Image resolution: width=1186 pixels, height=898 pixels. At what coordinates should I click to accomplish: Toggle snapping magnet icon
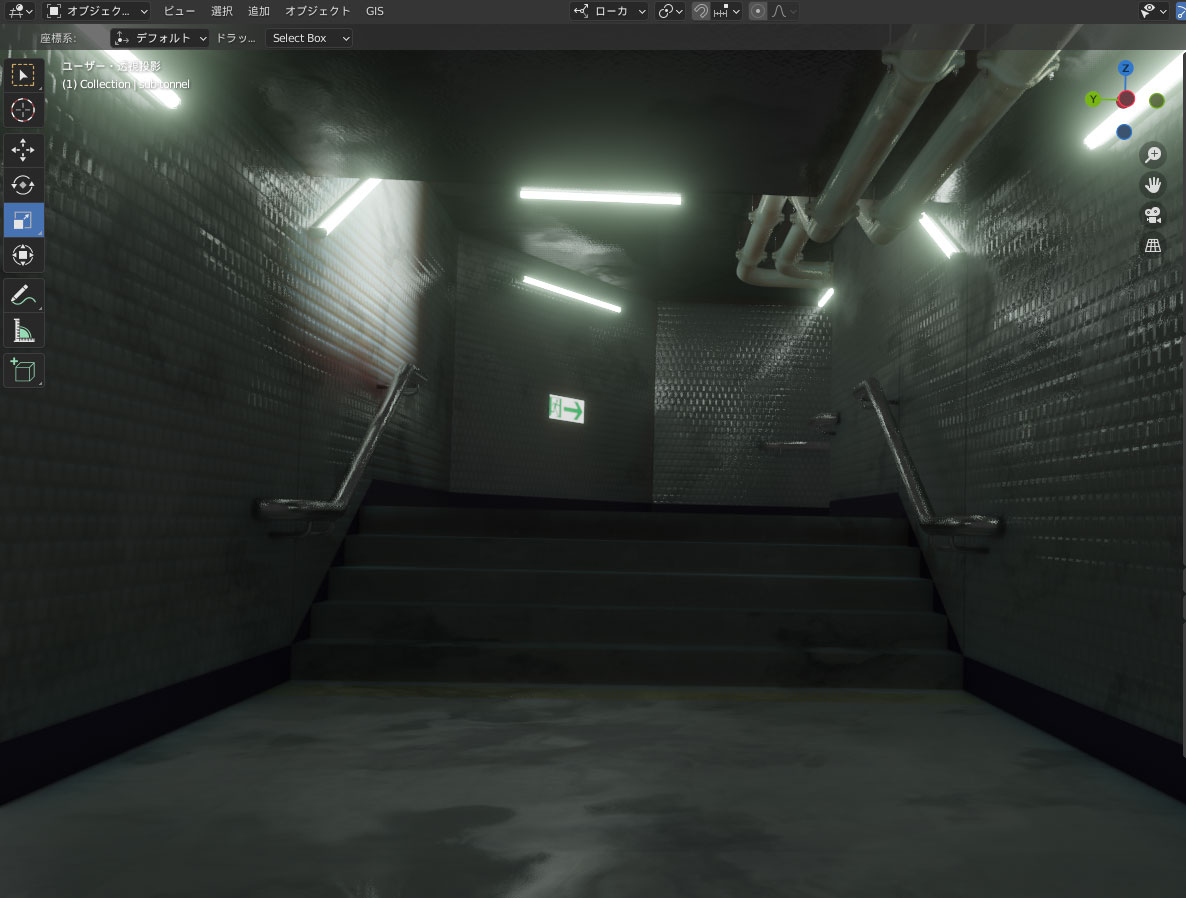click(x=702, y=11)
